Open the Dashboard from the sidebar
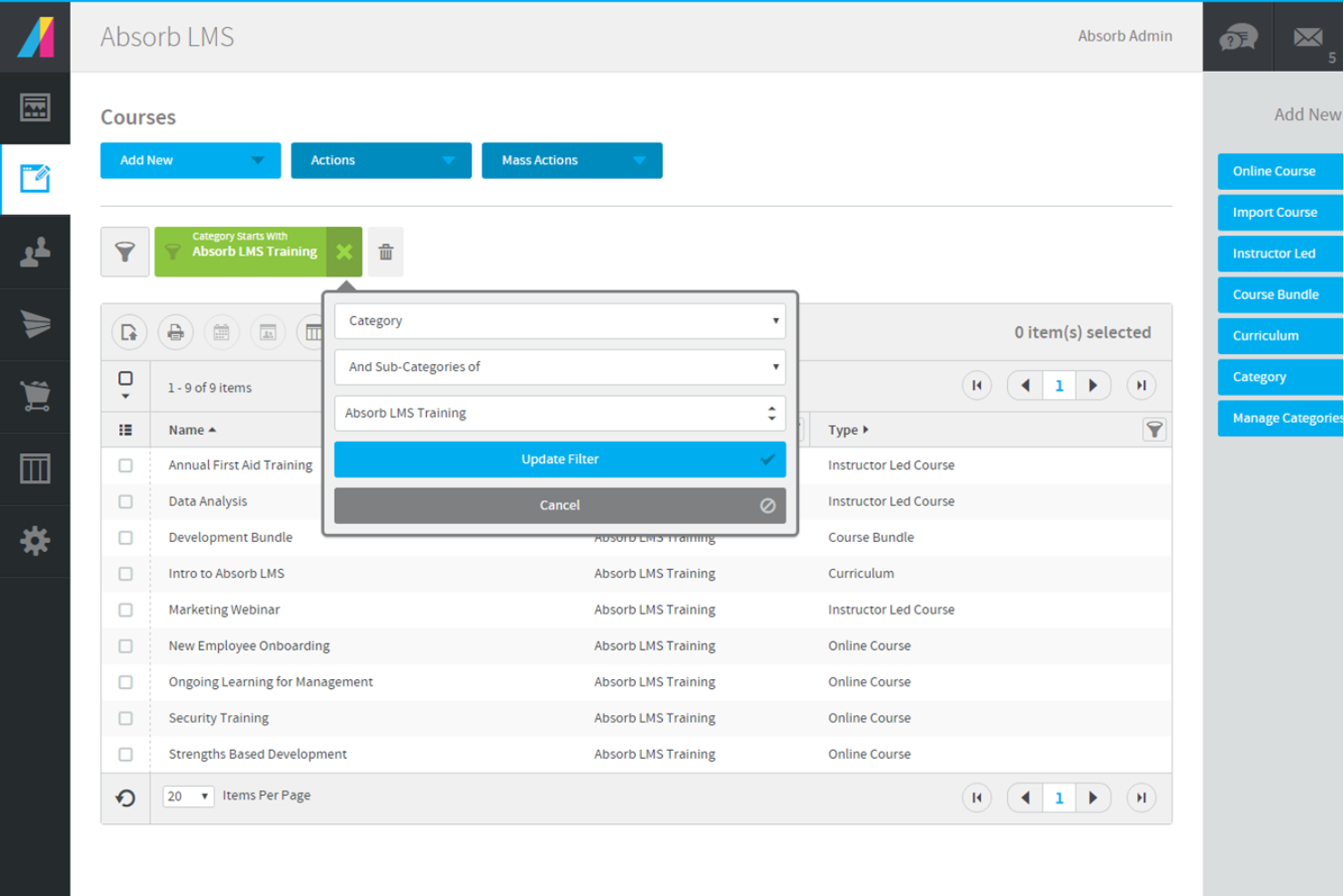 coord(35,108)
